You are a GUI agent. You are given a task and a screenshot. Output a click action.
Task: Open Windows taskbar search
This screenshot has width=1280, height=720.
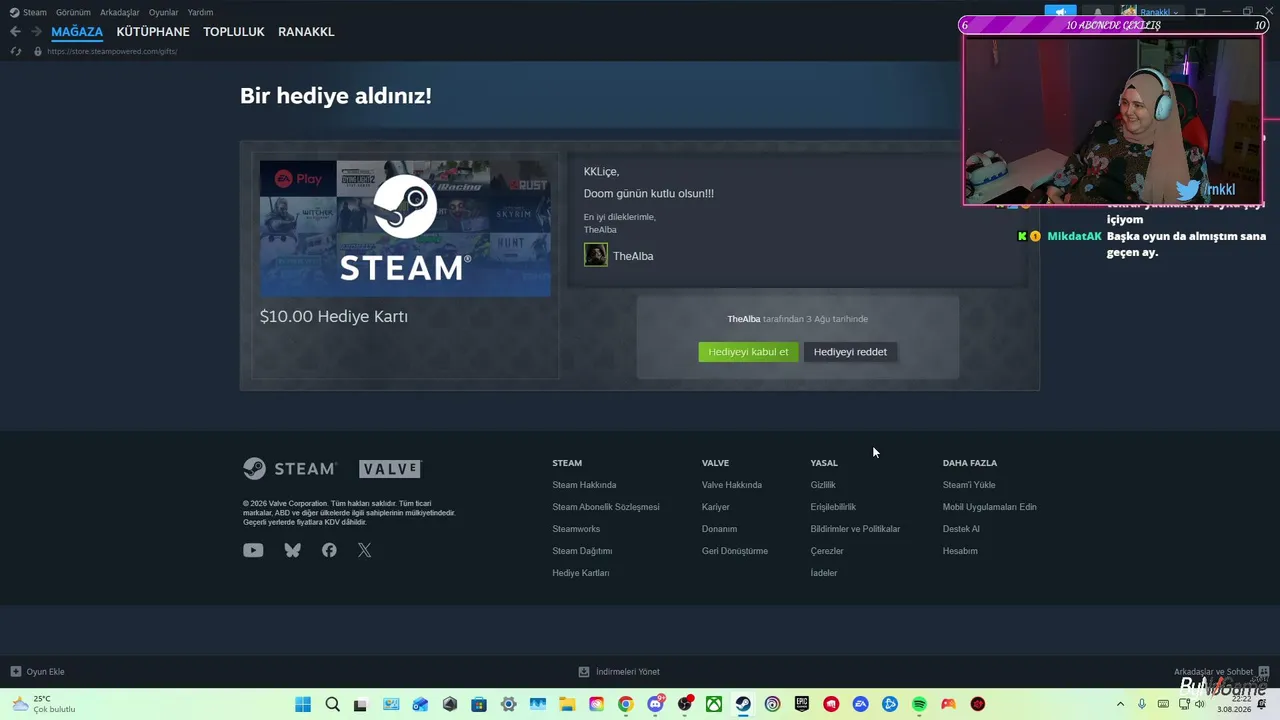(x=332, y=704)
